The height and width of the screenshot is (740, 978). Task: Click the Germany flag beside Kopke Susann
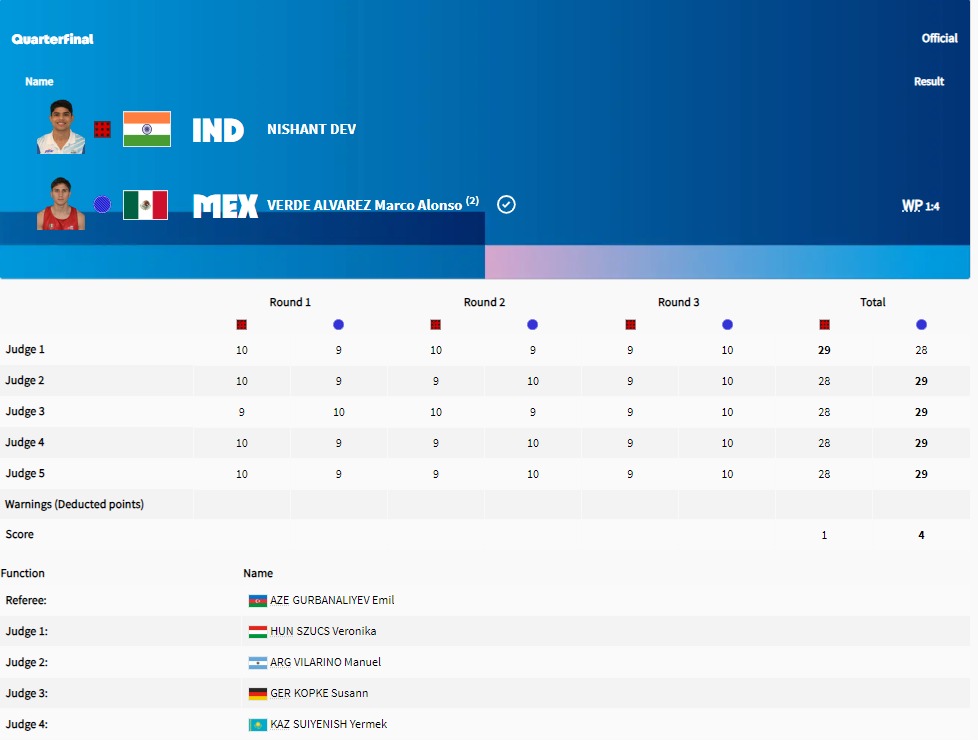click(x=258, y=694)
